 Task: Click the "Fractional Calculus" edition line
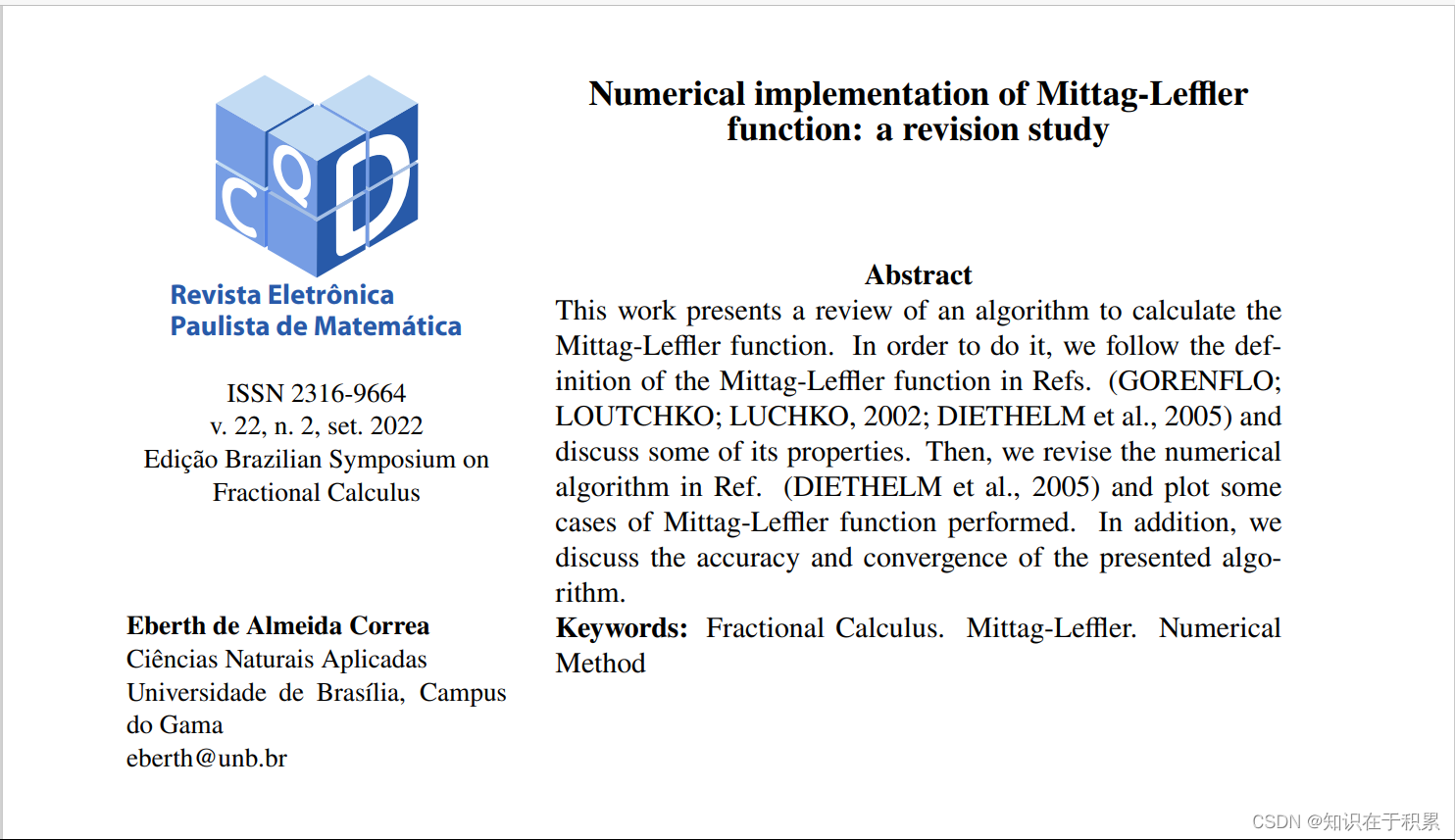(x=317, y=492)
